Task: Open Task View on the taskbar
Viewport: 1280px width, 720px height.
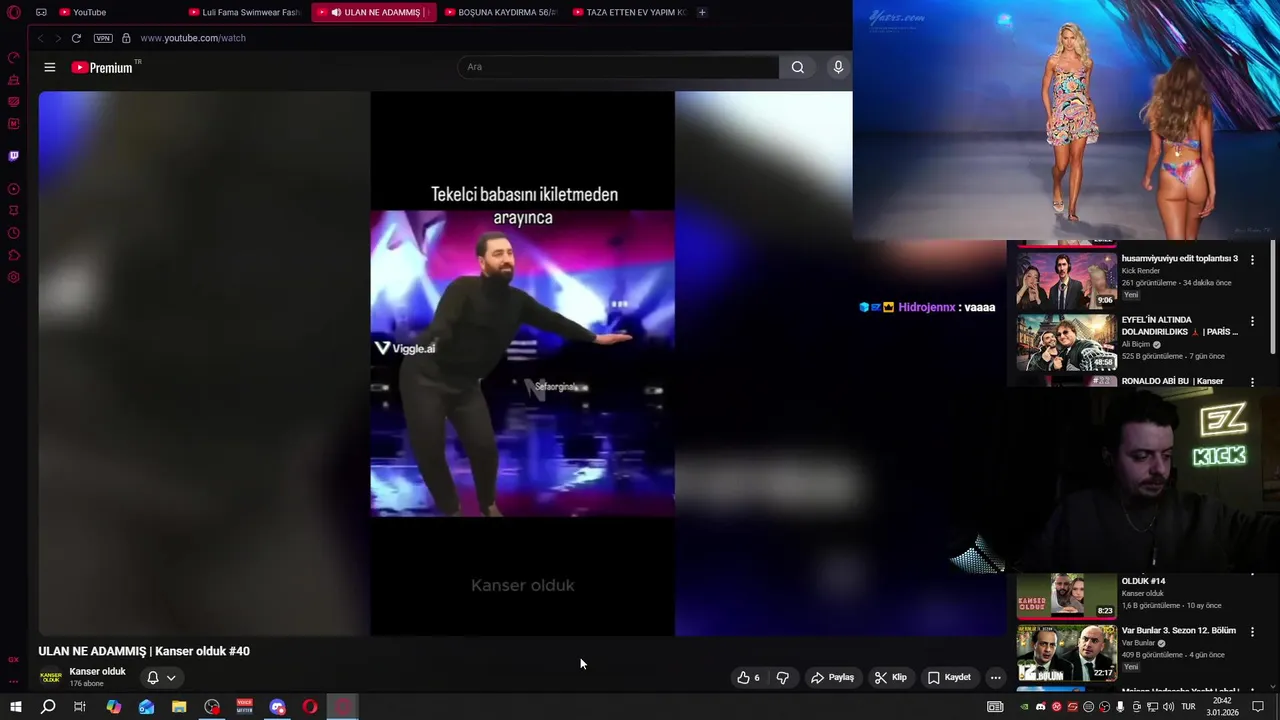Action: coord(80,707)
